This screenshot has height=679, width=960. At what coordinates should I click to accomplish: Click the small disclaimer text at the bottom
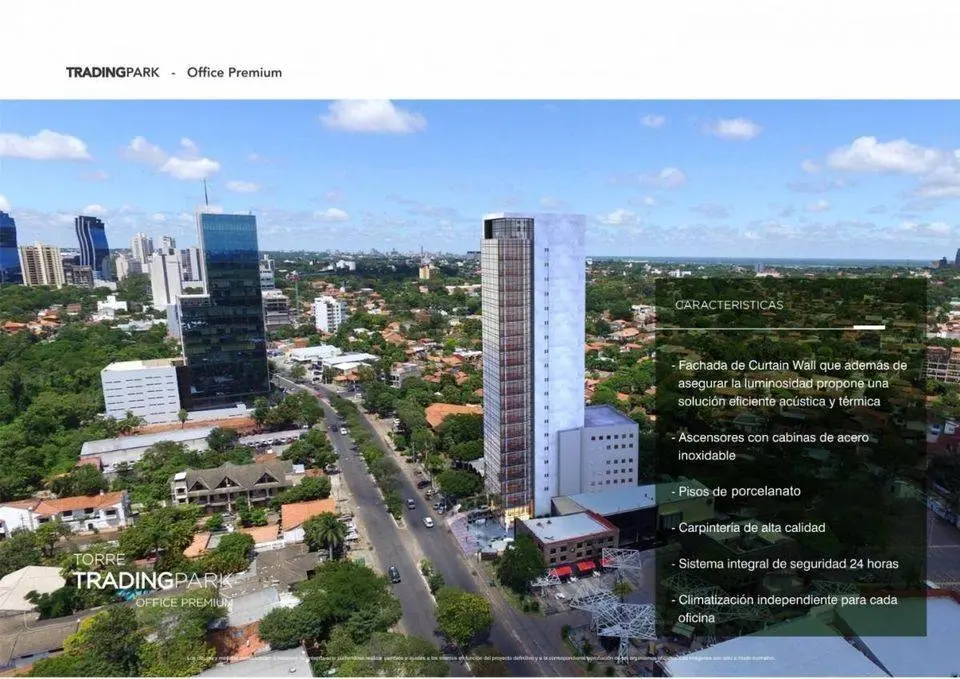480,658
